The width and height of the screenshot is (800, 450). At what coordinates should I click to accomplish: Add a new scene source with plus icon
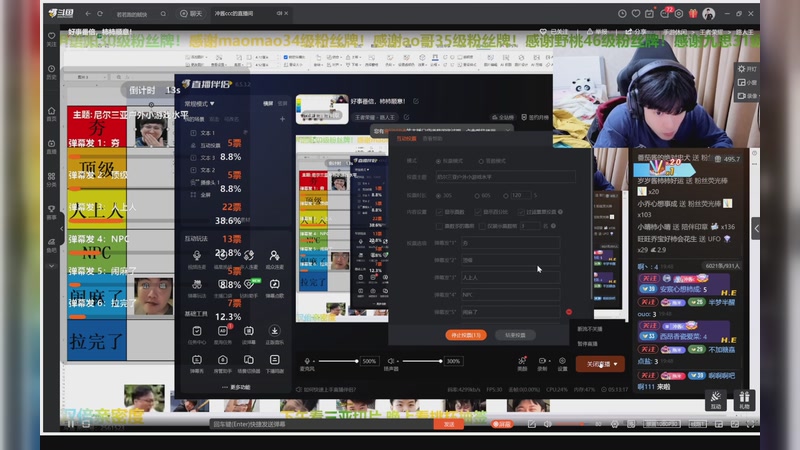click(x=282, y=119)
